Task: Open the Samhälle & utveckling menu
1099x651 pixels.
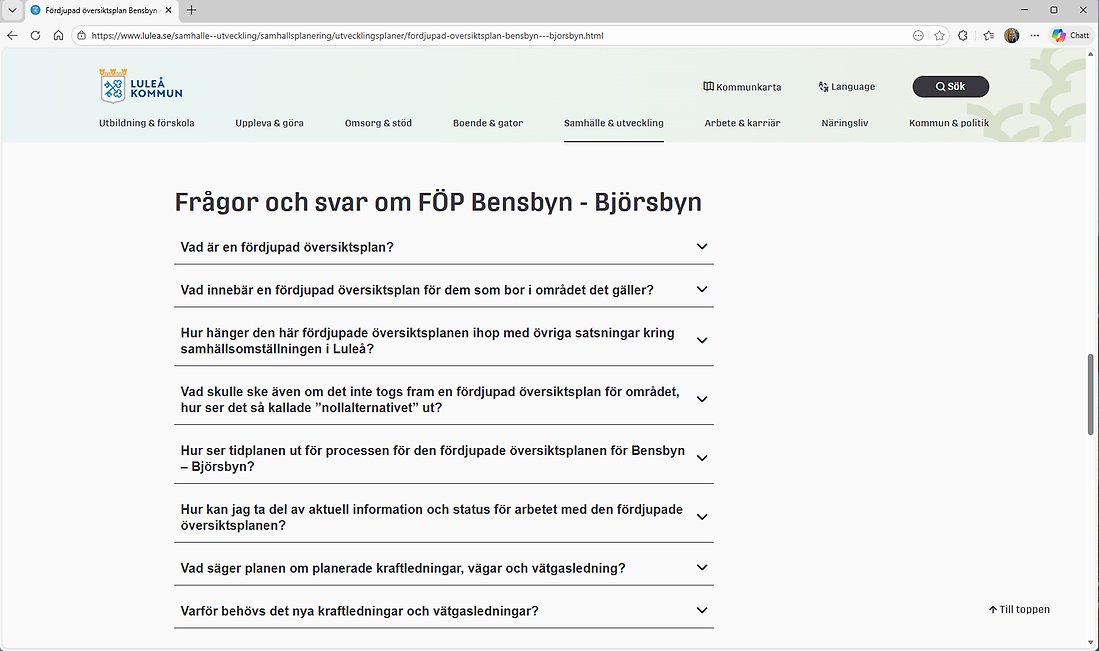Action: point(613,123)
